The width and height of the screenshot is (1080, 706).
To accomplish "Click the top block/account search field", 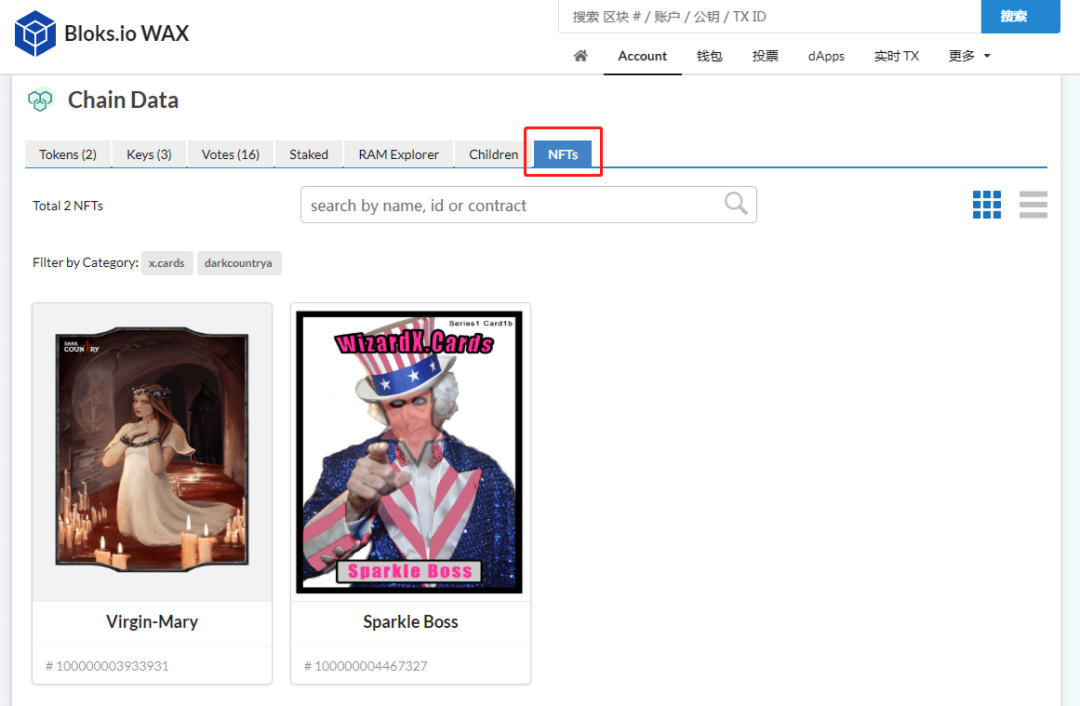I will click(770, 17).
